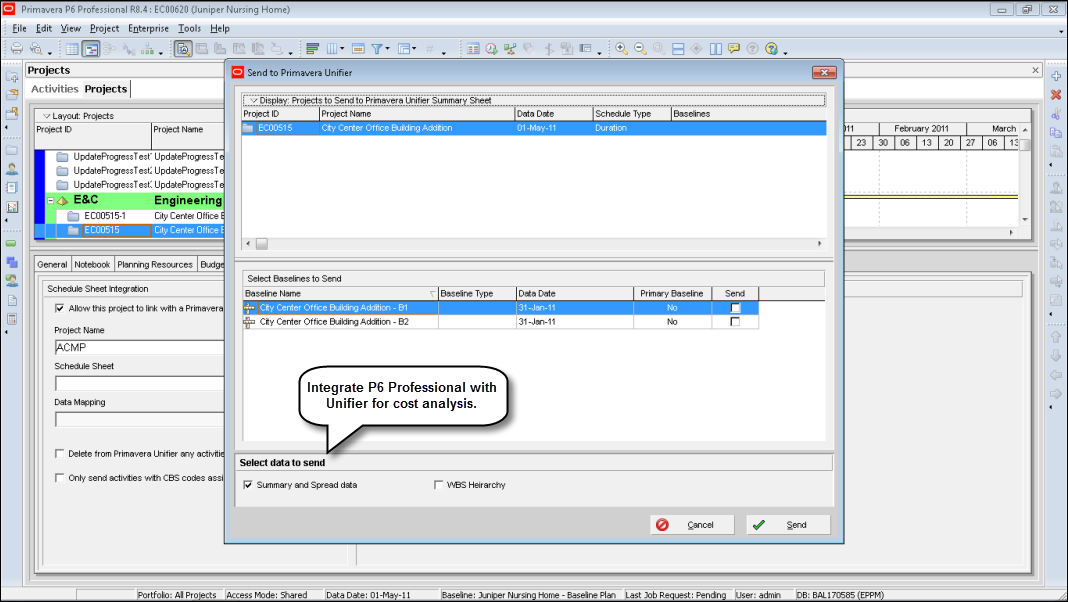This screenshot has height=602, width=1068.
Task: Click Baseline Name column sort arrow
Action: (x=433, y=294)
